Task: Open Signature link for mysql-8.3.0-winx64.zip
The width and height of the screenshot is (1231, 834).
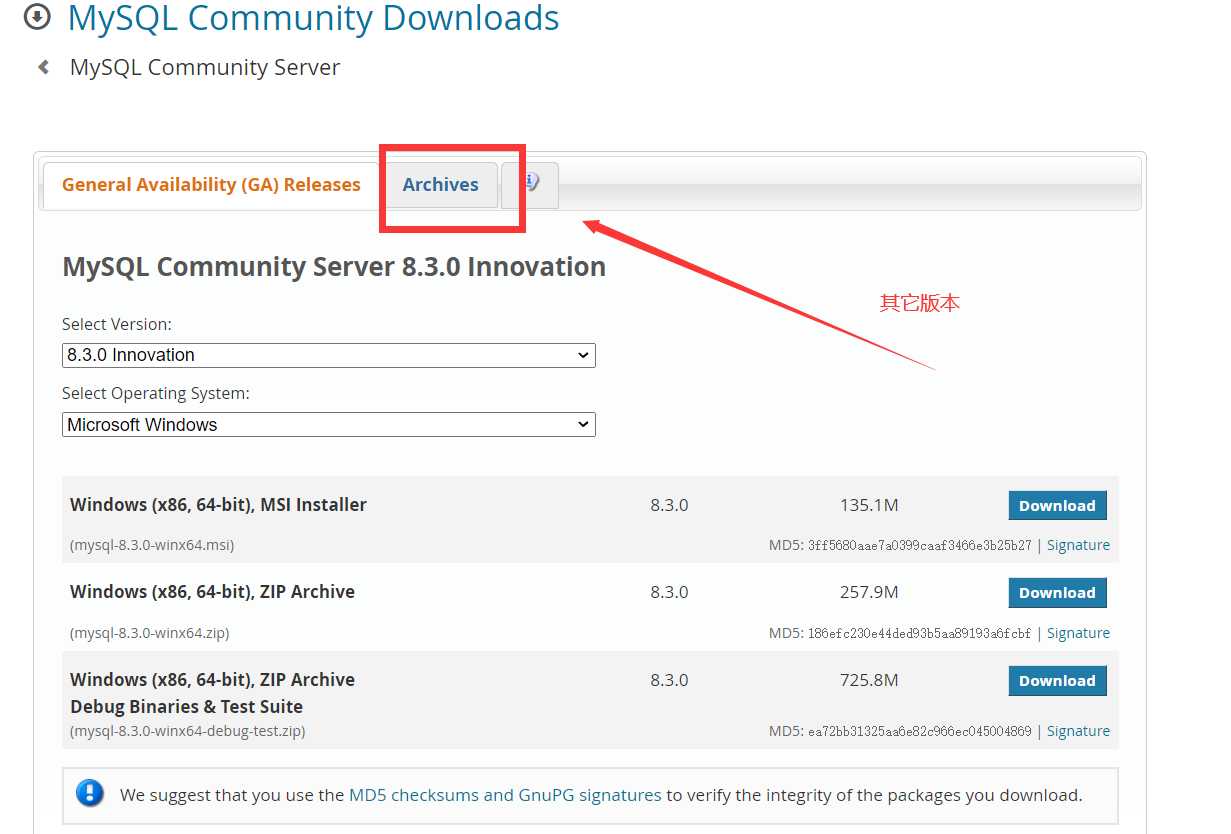Action: [1078, 633]
